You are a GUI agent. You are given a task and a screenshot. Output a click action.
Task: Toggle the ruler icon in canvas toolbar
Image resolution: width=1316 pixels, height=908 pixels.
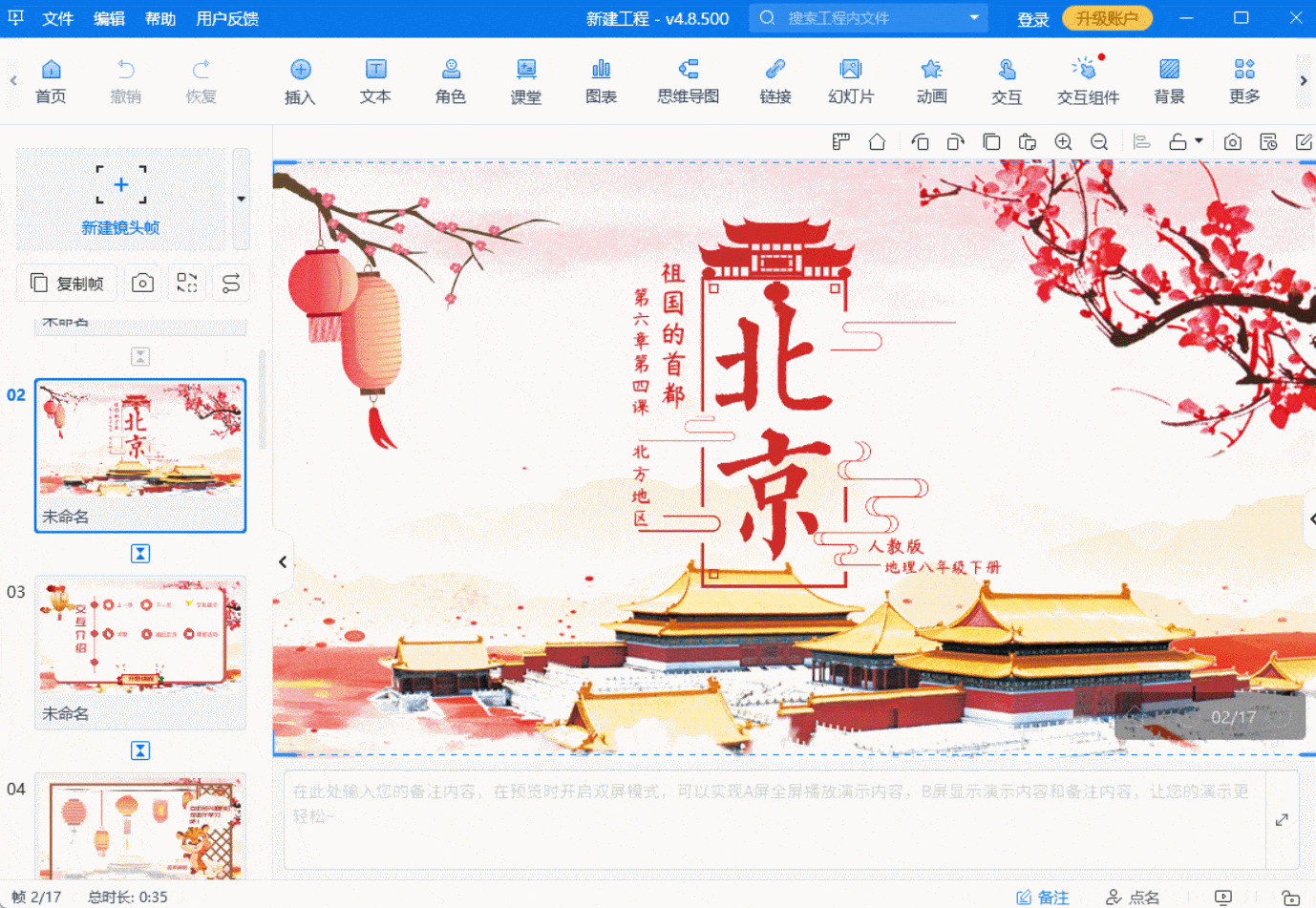840,142
